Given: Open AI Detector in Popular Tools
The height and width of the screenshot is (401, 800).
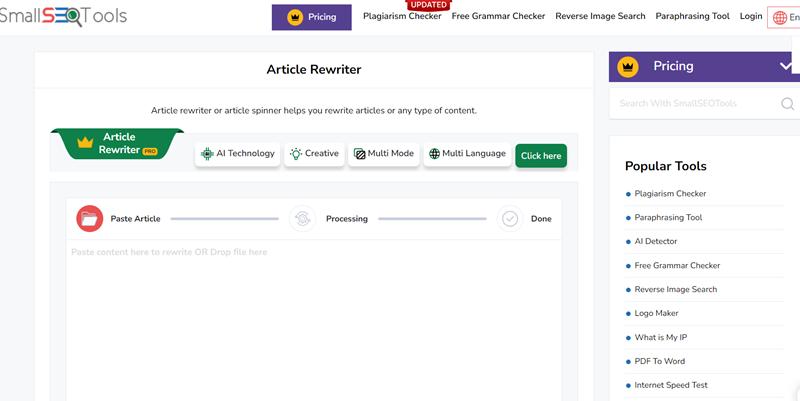Looking at the screenshot, I should tap(656, 241).
